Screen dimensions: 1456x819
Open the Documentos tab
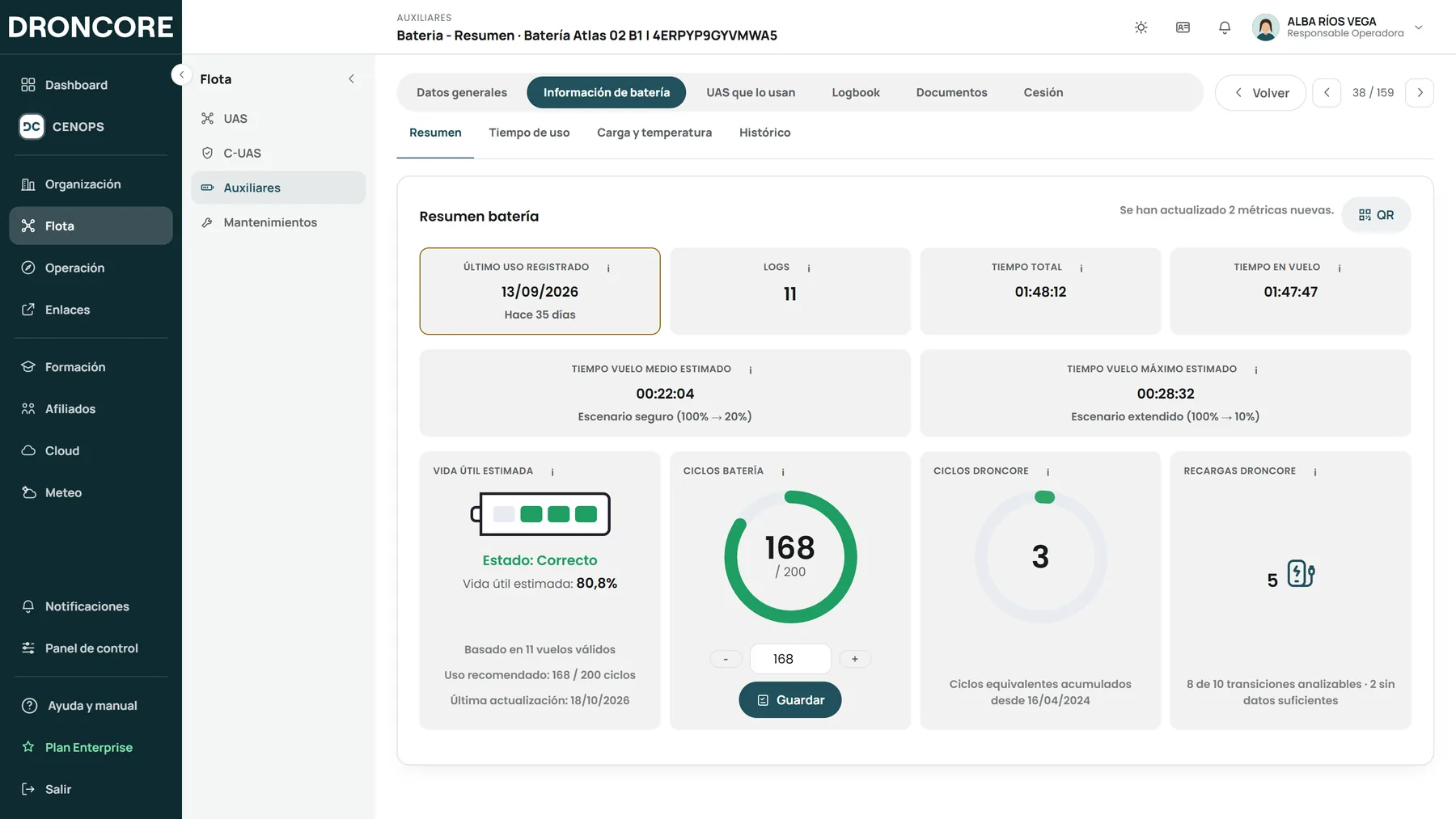tap(951, 92)
